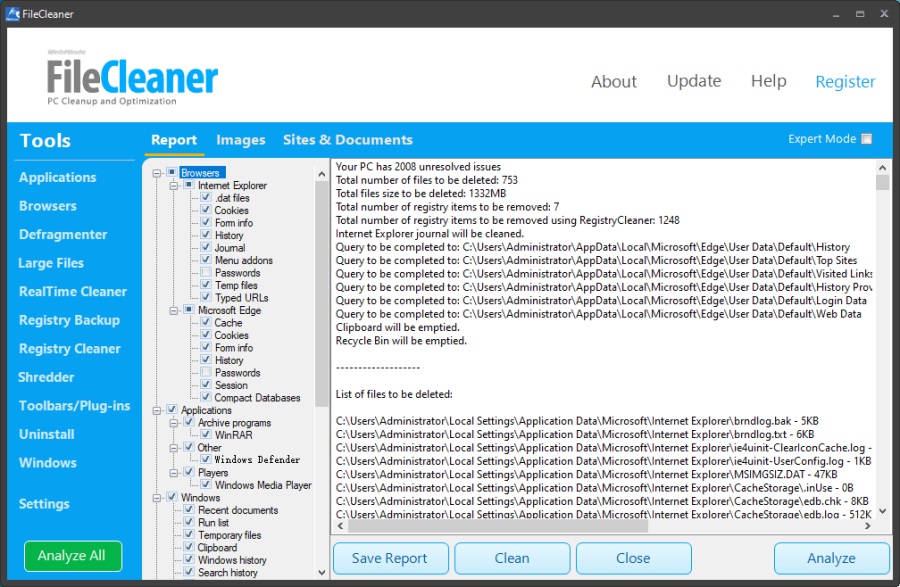This screenshot has width=900, height=587.
Task: Click the report vertical scroll-down arrow
Action: [883, 511]
